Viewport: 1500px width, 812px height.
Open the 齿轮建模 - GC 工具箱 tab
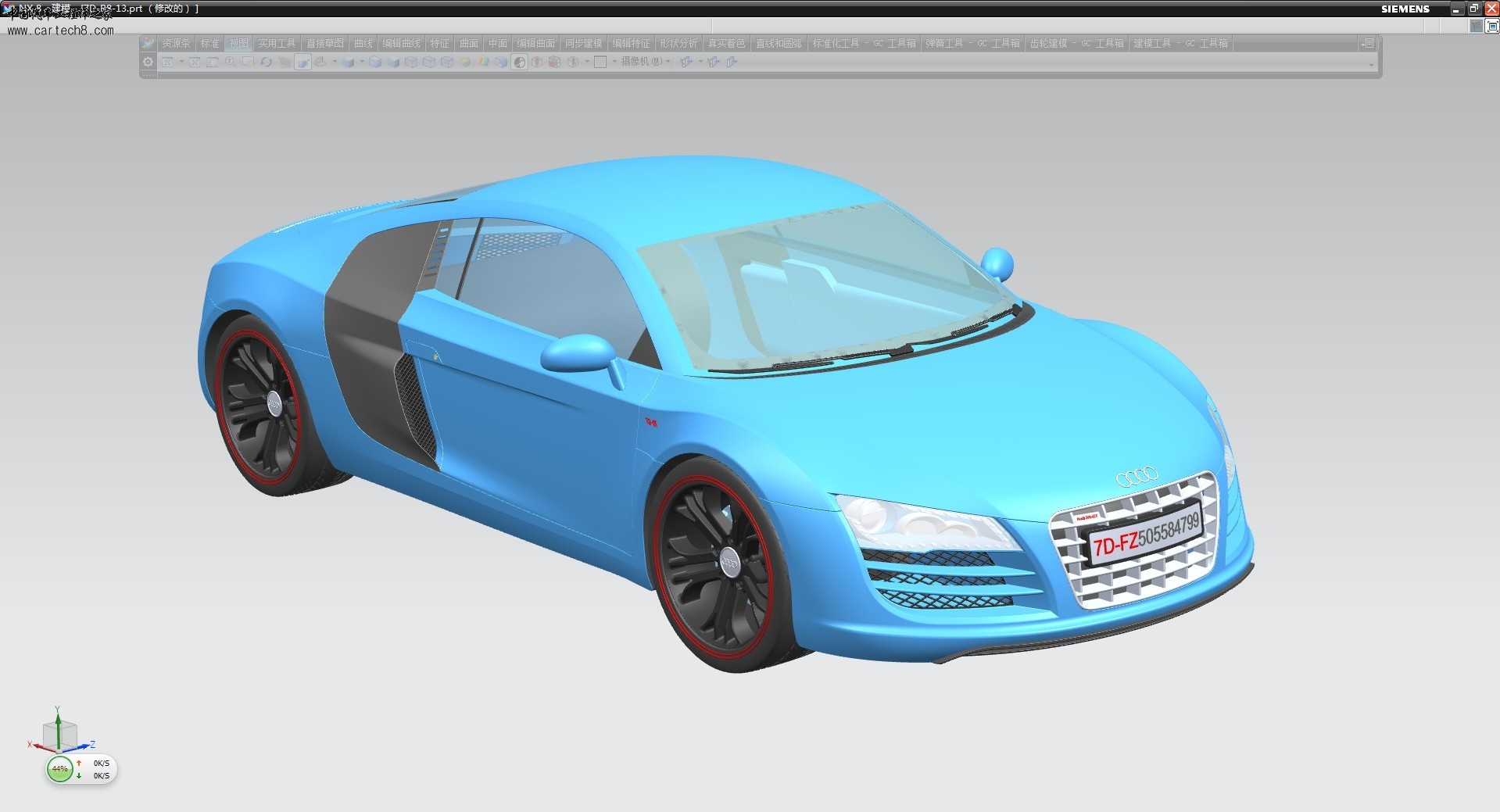click(x=1076, y=43)
